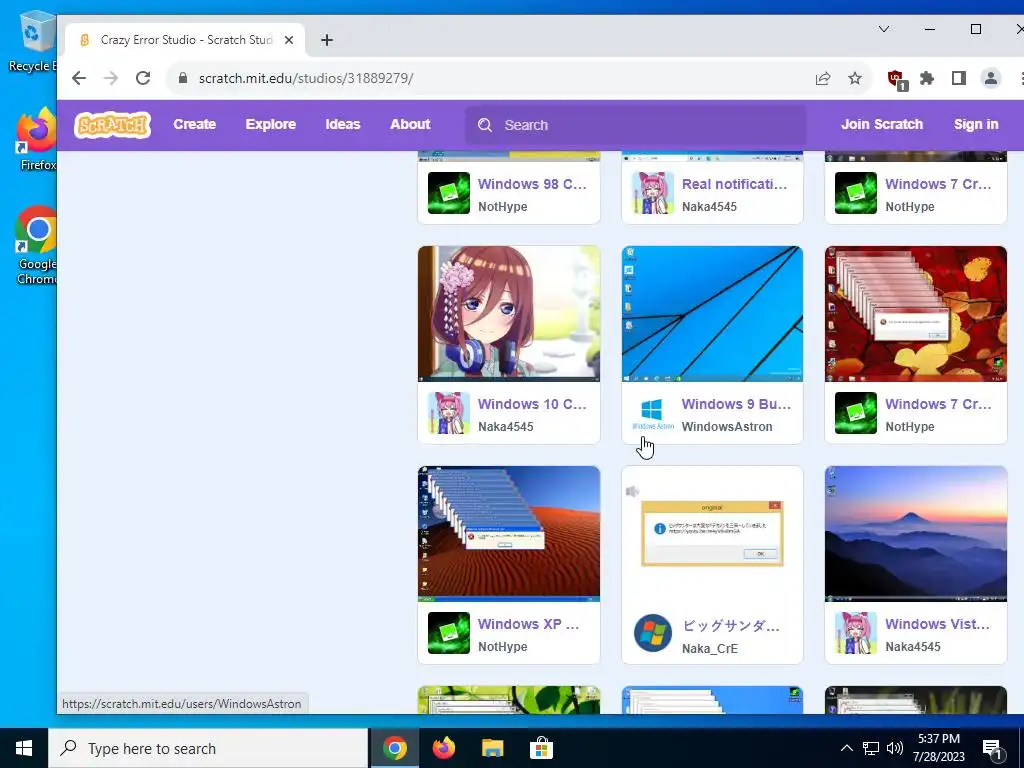The height and width of the screenshot is (768, 1024).
Task: Click the taskbar search box
Action: coord(208,748)
